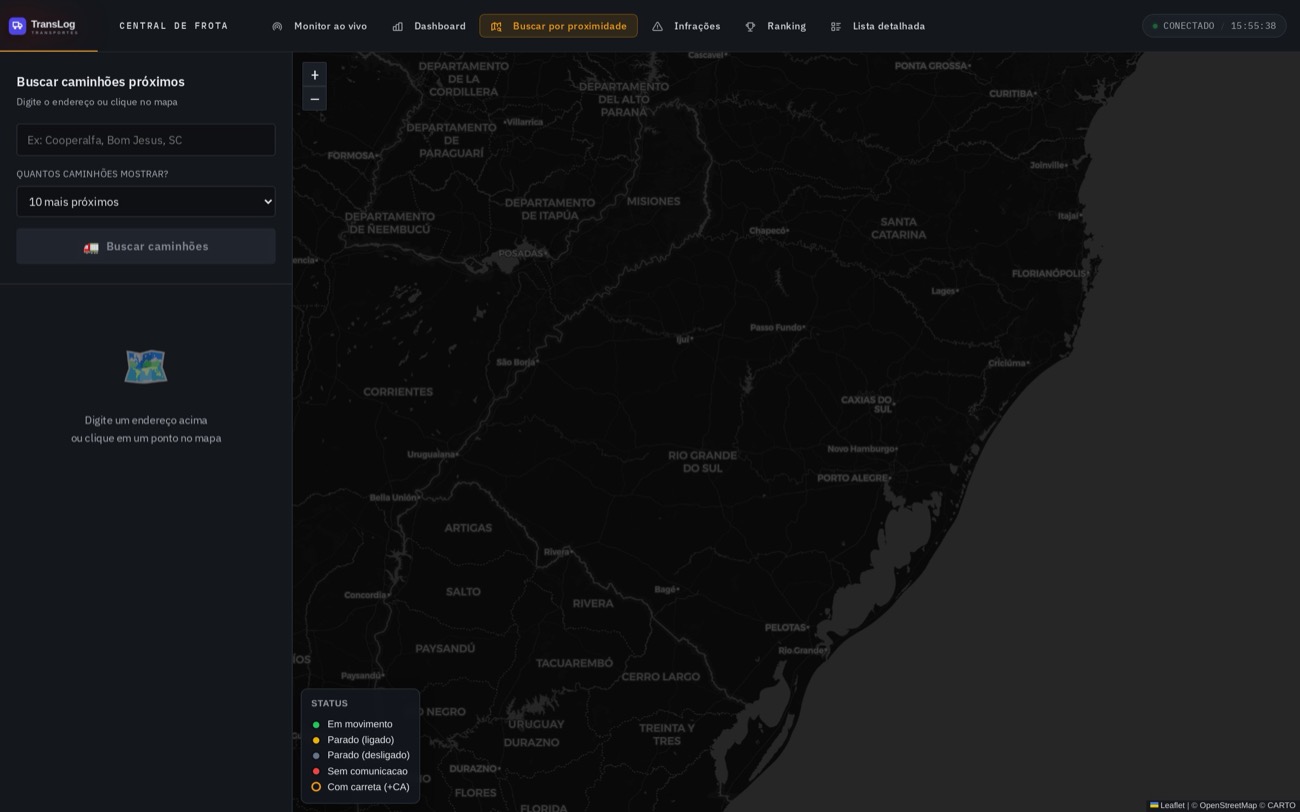Open the Infrações tab

686,26
